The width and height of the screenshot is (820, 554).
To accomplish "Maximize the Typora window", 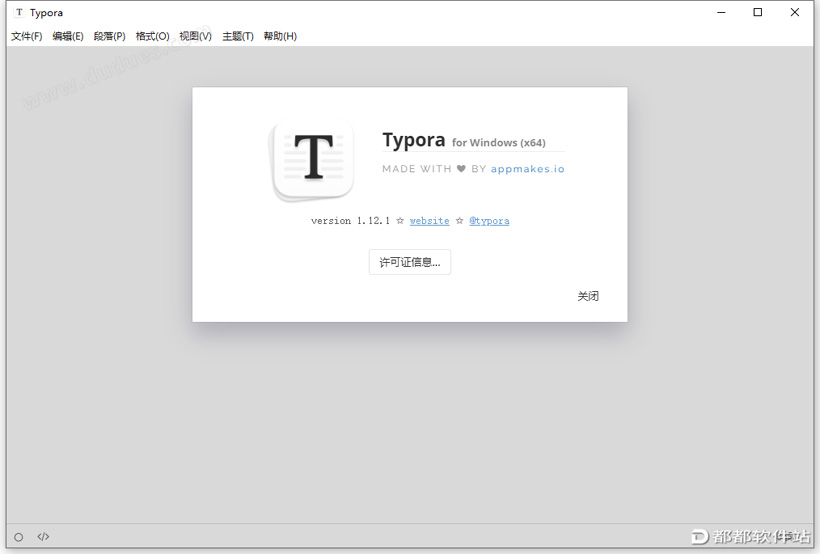I will coord(758,13).
